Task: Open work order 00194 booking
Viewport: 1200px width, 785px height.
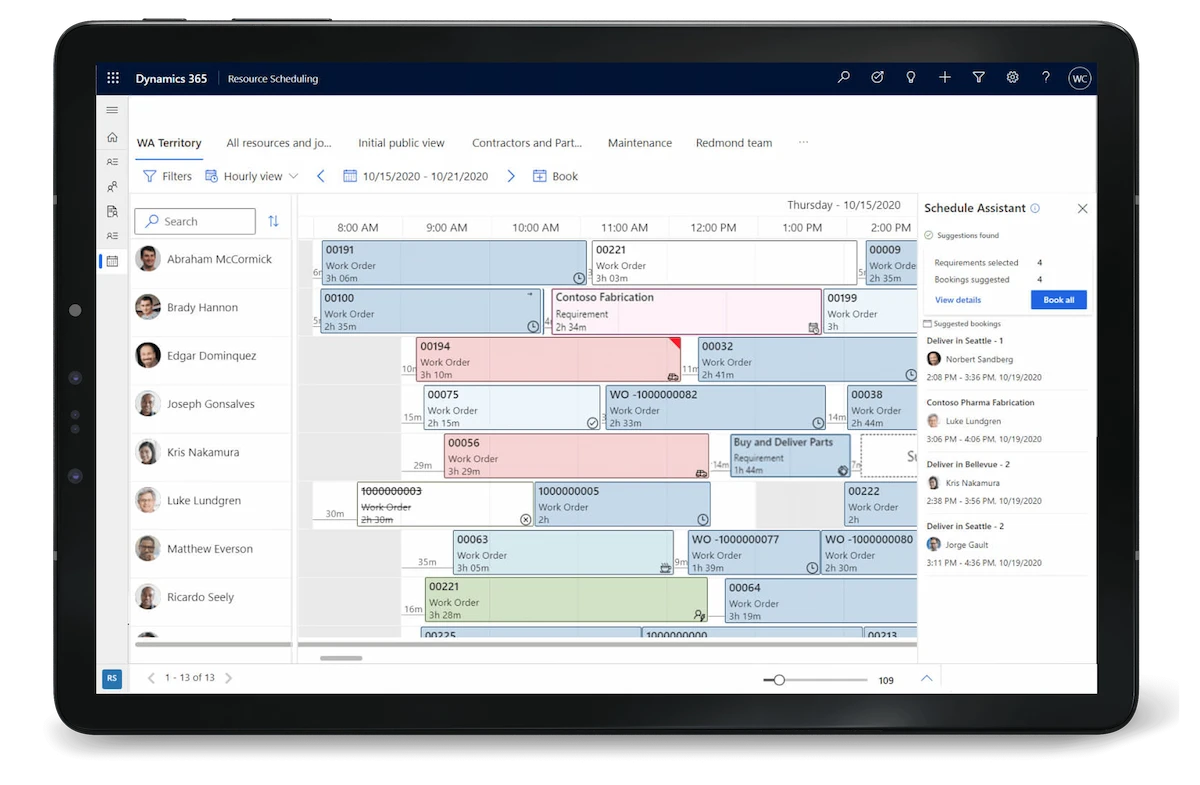Action: 548,359
